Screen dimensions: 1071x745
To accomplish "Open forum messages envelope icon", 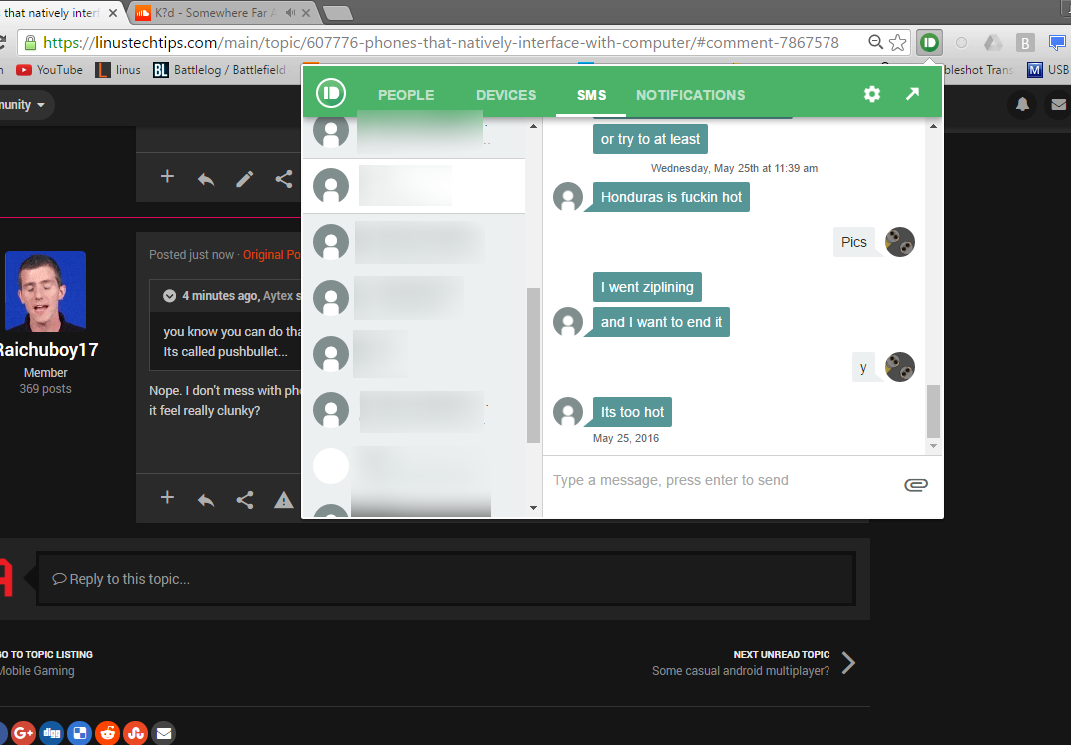I will [x=1058, y=104].
